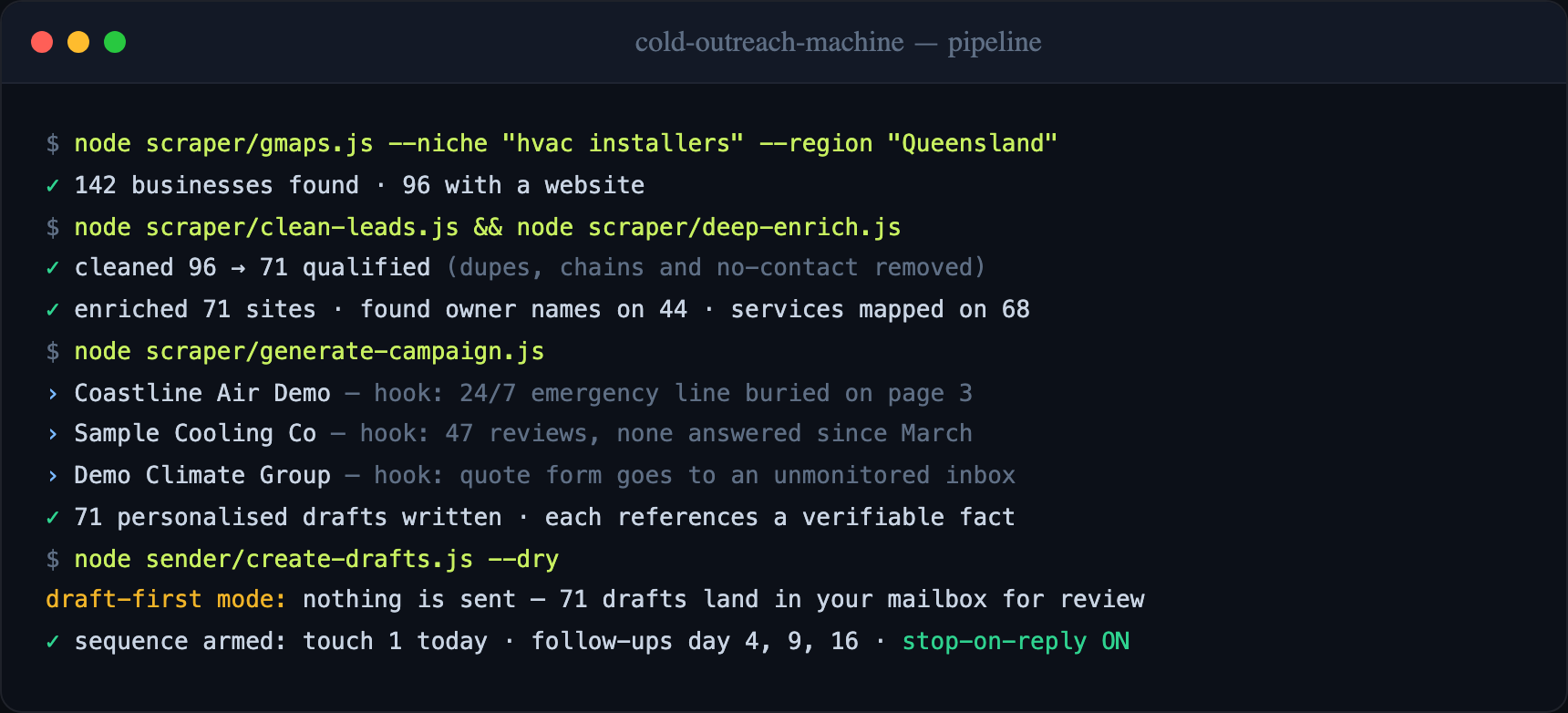Click the window title 'cold-outreach-machine — pipeline'

point(838,42)
